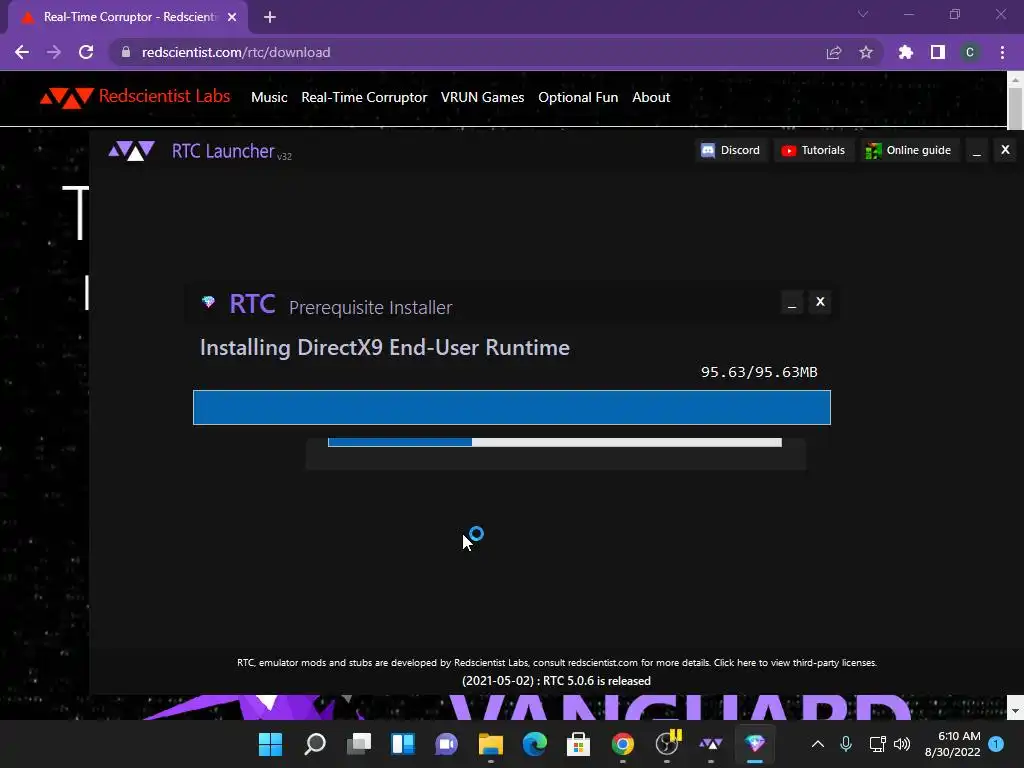The height and width of the screenshot is (768, 1024).
Task: Open the About menu item
Action: [x=651, y=97]
